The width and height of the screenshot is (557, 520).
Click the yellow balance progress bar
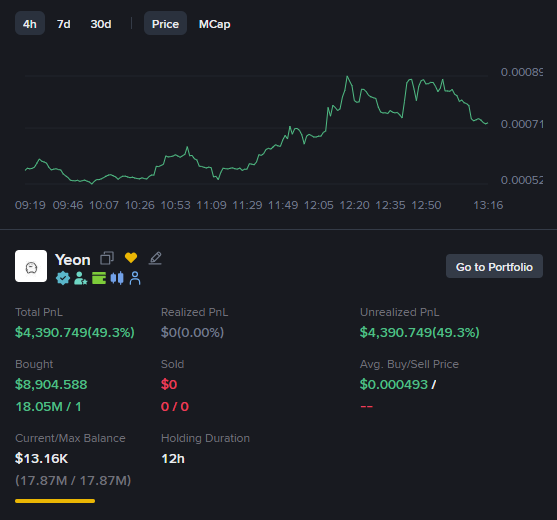[x=55, y=501]
